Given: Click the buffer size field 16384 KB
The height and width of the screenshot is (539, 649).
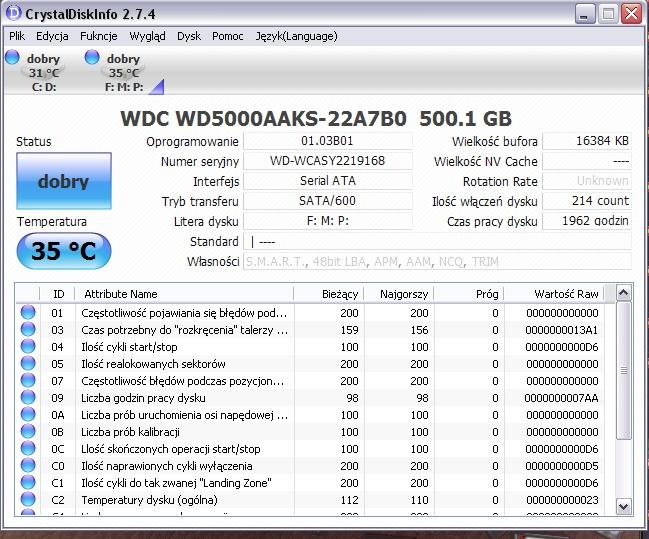Looking at the screenshot, I should click(587, 141).
